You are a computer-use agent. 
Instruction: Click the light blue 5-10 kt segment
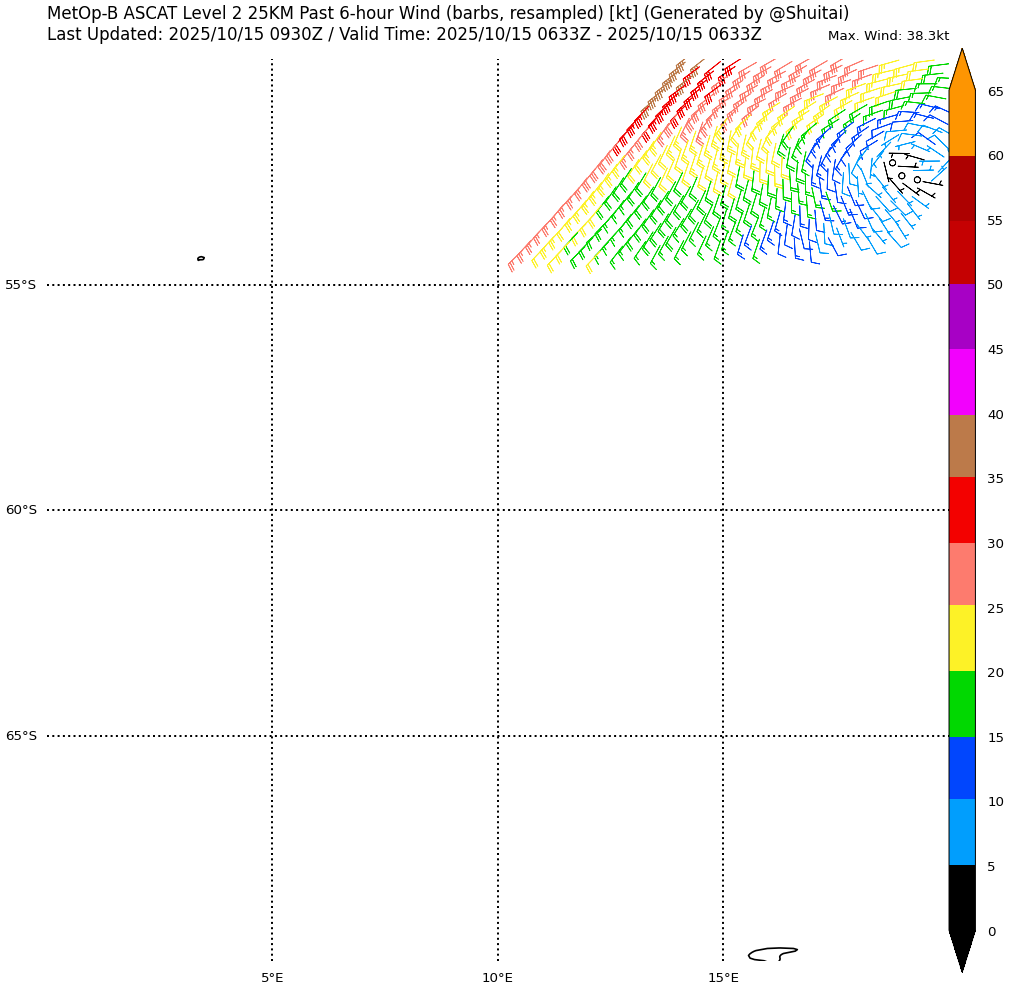tap(961, 832)
